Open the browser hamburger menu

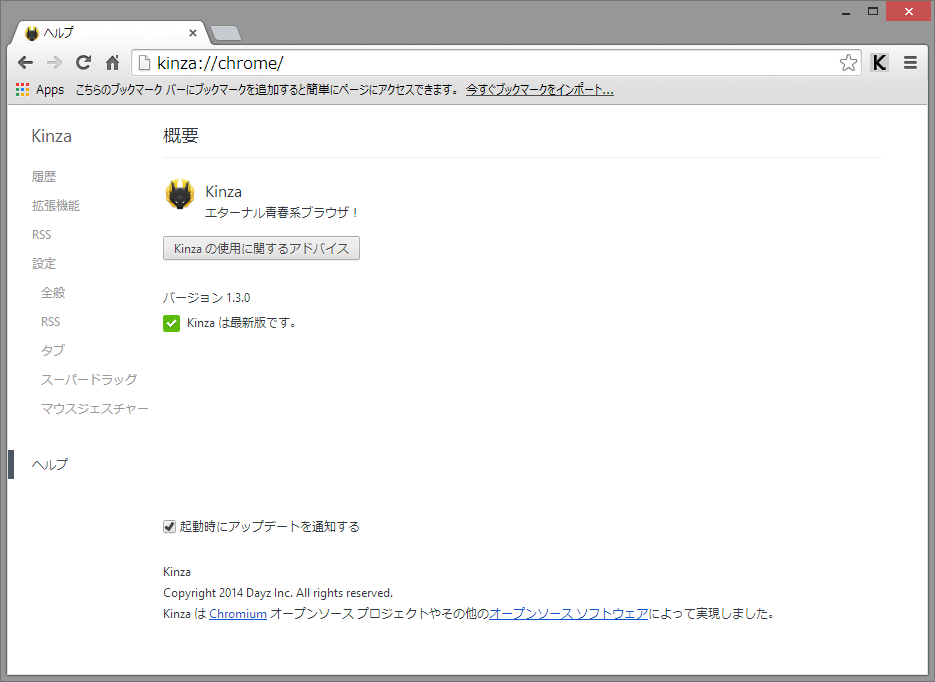pos(911,61)
